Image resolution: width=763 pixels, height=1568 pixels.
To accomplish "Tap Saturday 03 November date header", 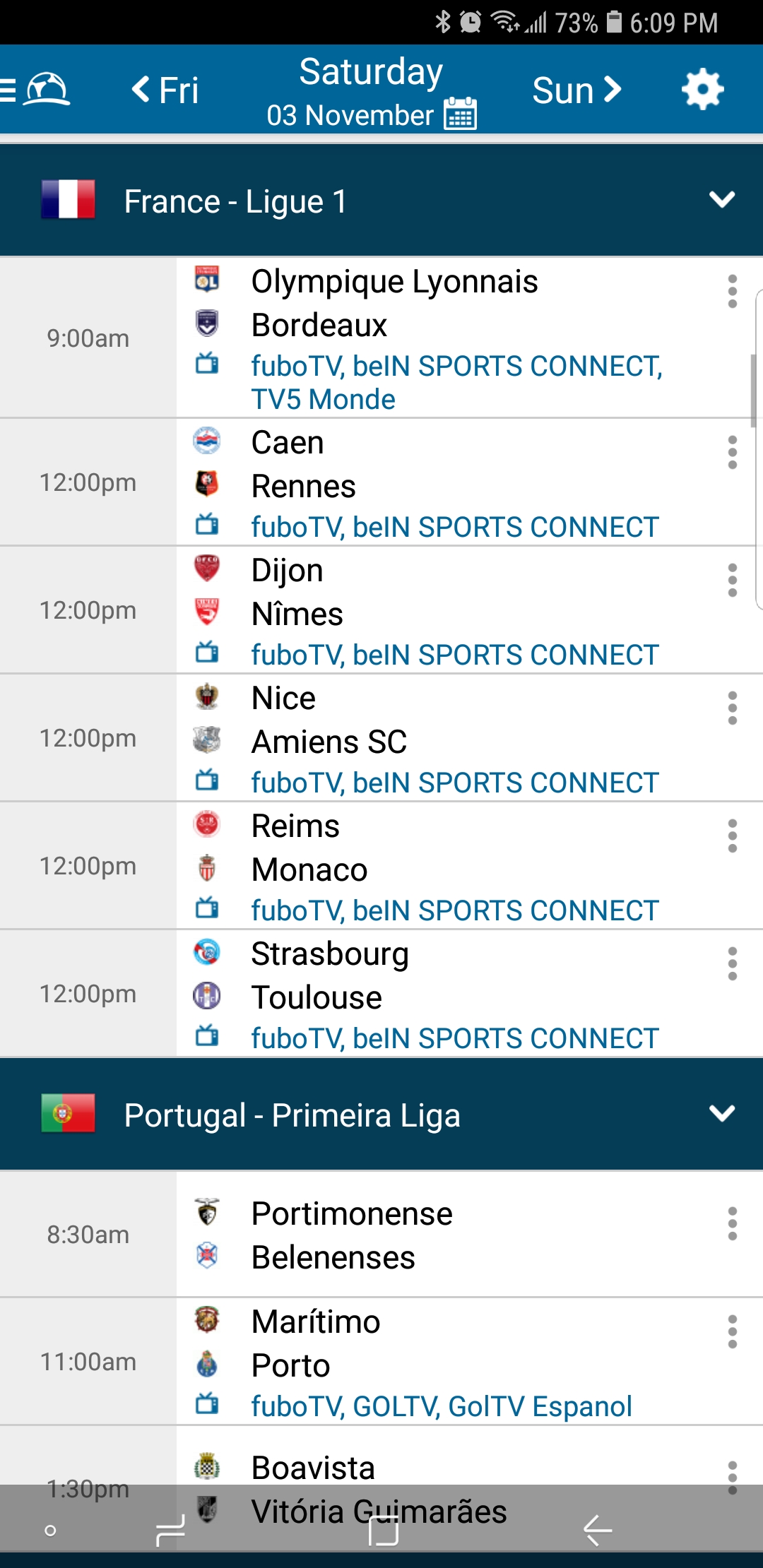I will (x=370, y=72).
